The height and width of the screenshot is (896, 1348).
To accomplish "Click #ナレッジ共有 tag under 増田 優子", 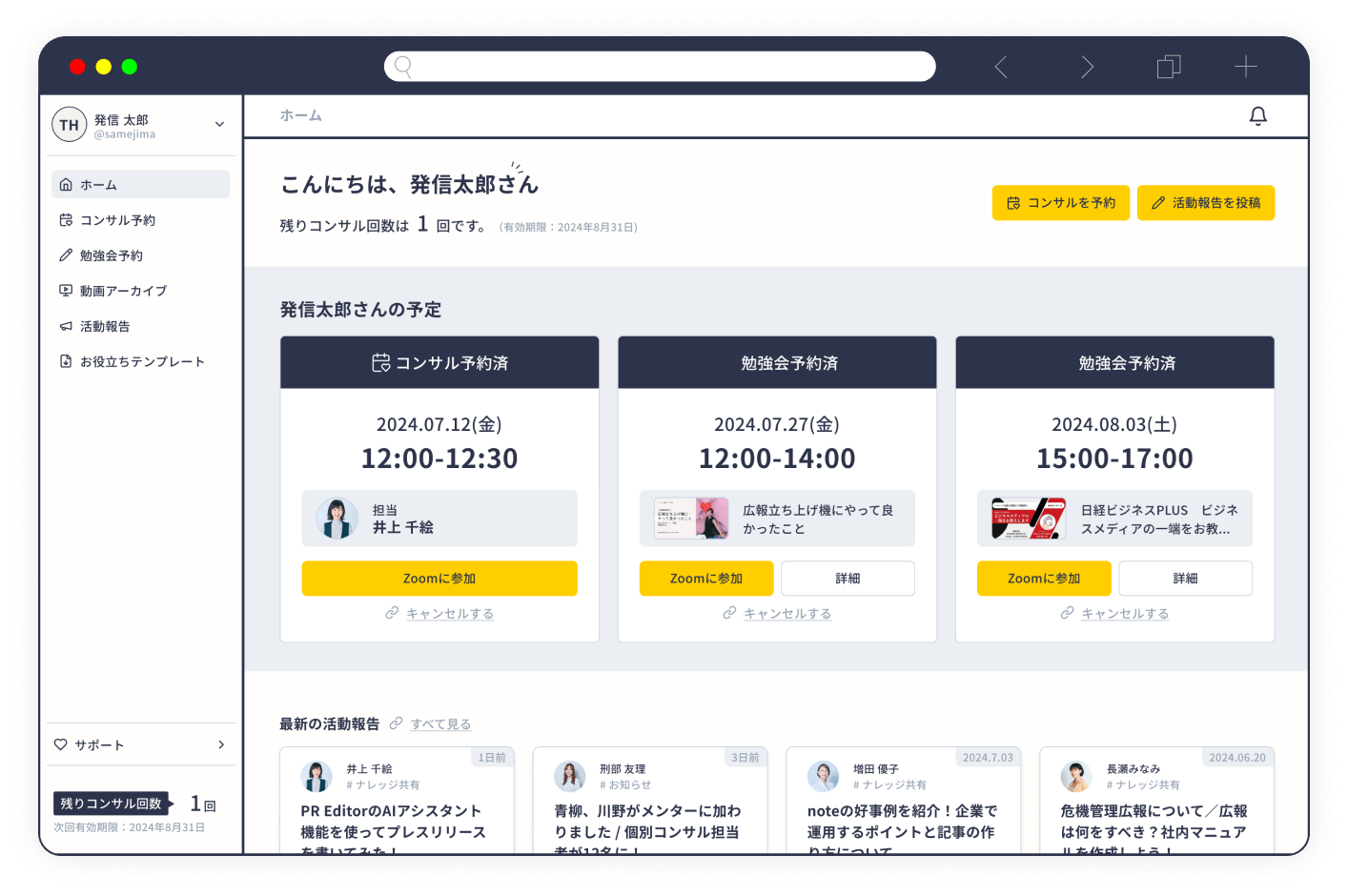I will (x=889, y=785).
